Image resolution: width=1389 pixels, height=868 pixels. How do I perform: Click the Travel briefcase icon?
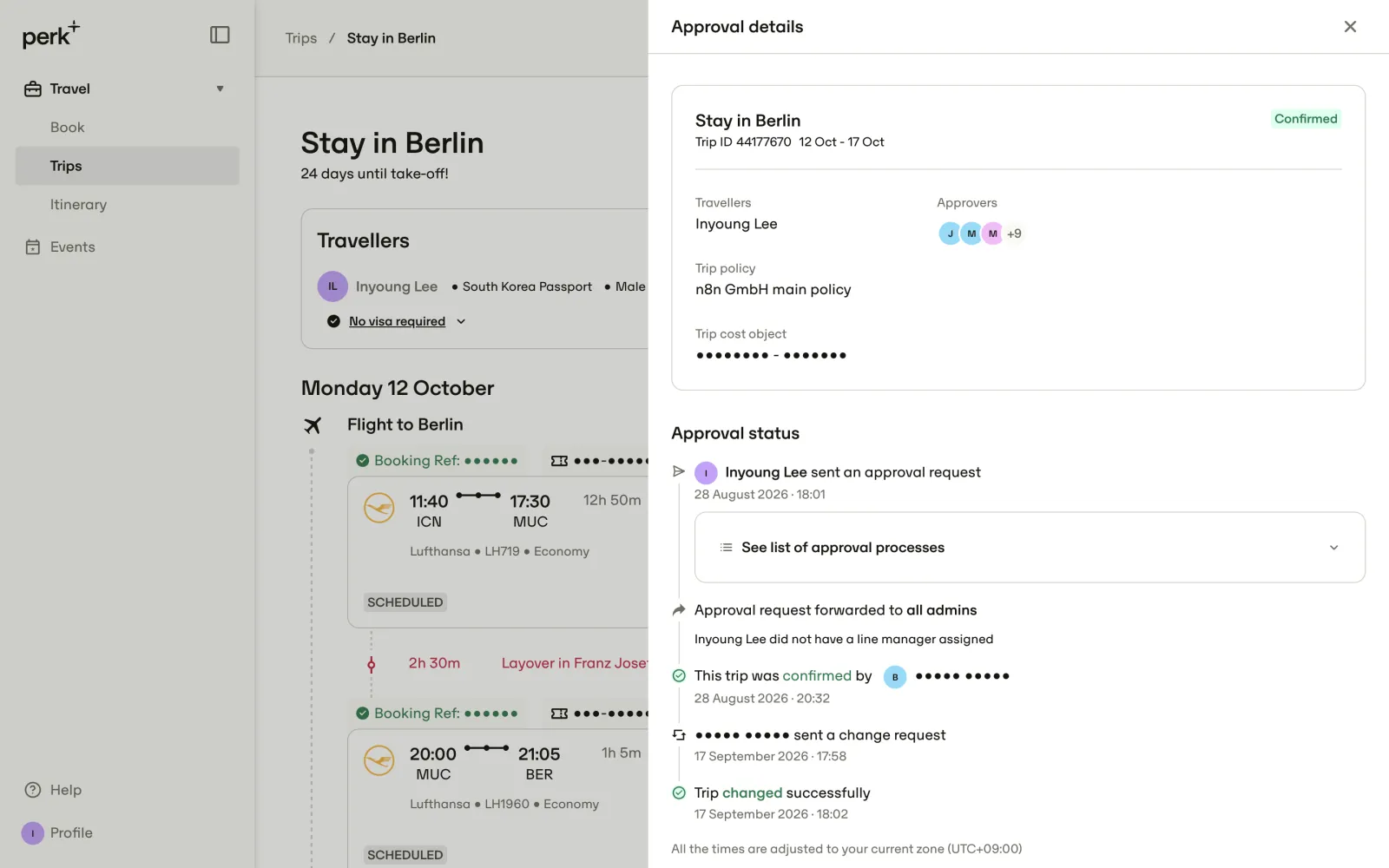pyautogui.click(x=33, y=89)
